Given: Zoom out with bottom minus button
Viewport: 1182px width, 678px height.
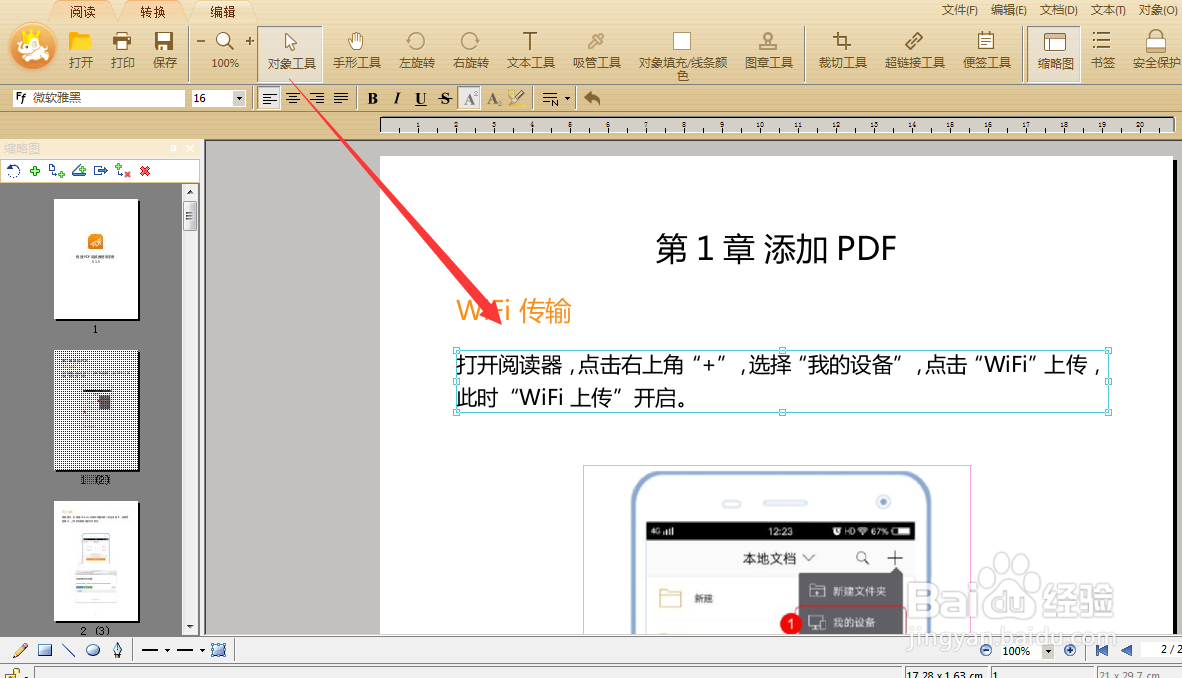Looking at the screenshot, I should (986, 650).
